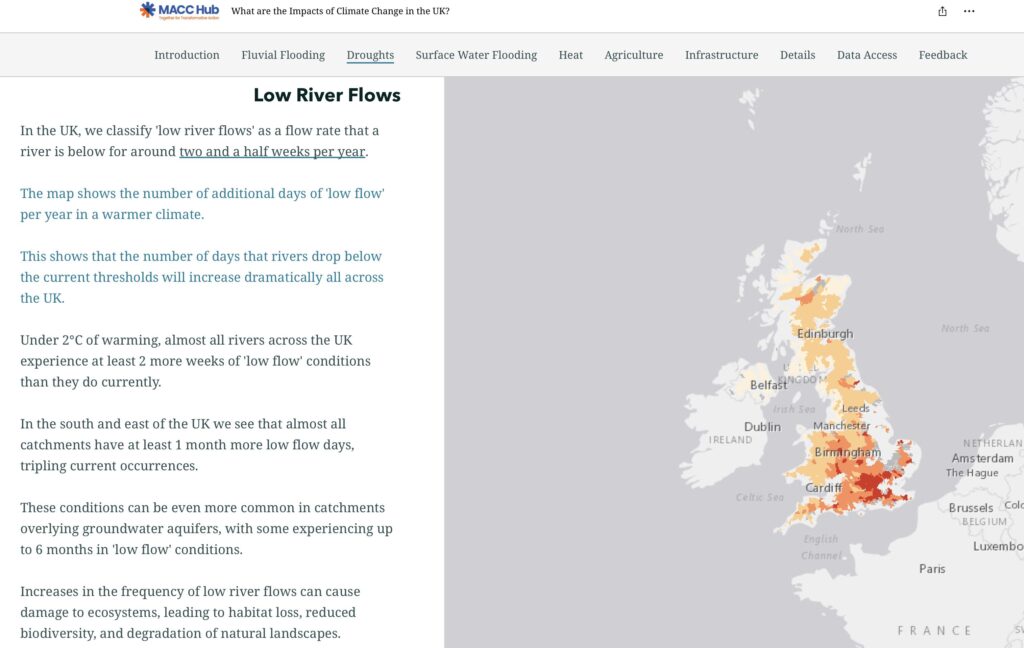
Task: Click the story title about Climate Change impacts
Action: [340, 11]
